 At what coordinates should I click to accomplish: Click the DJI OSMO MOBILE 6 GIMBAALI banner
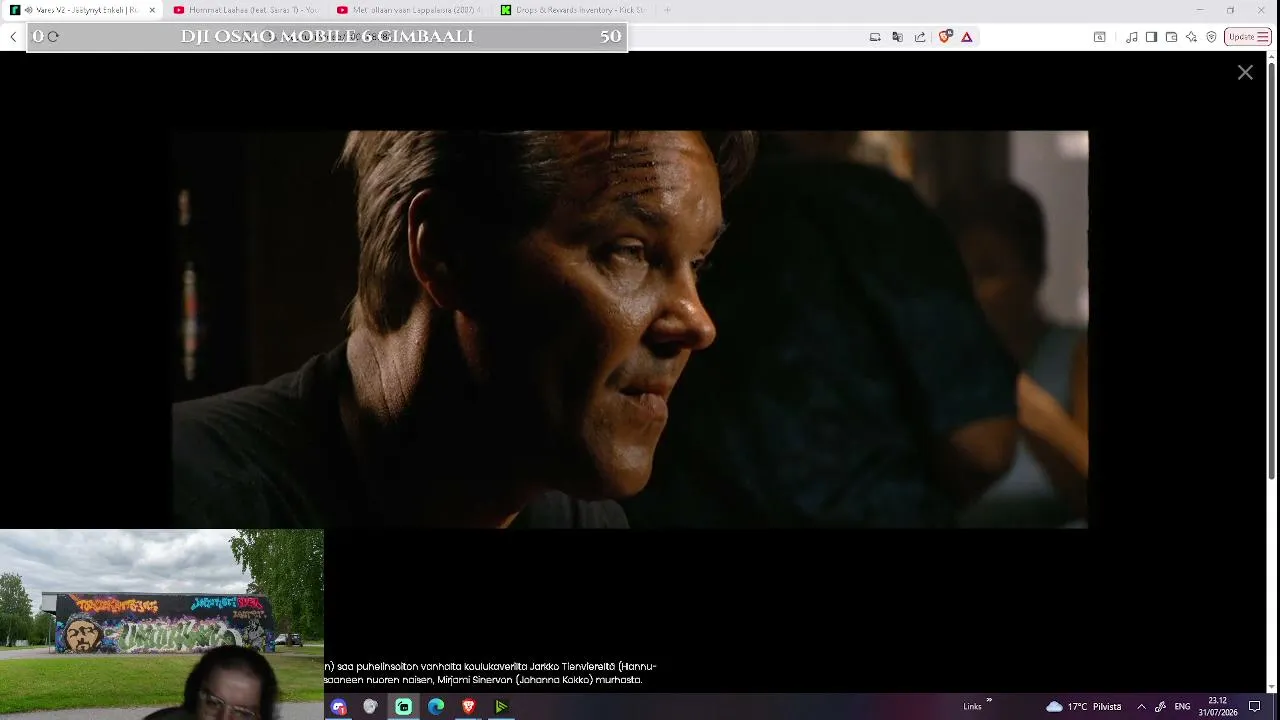(327, 36)
